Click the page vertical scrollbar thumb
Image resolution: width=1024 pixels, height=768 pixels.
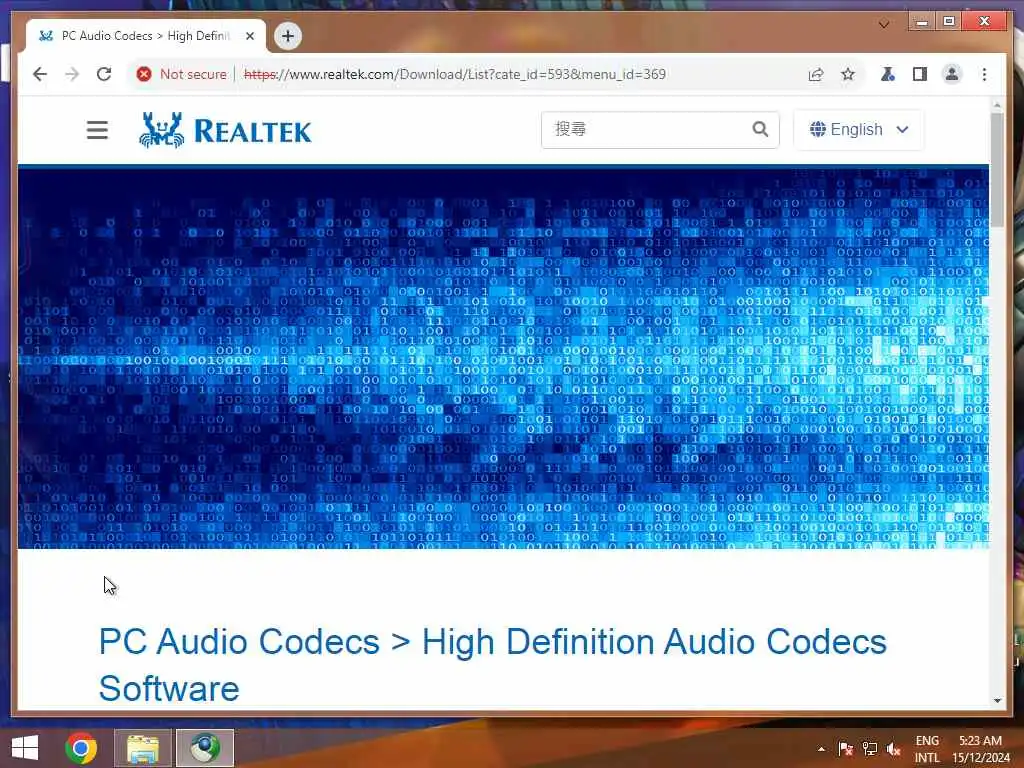tap(997, 170)
